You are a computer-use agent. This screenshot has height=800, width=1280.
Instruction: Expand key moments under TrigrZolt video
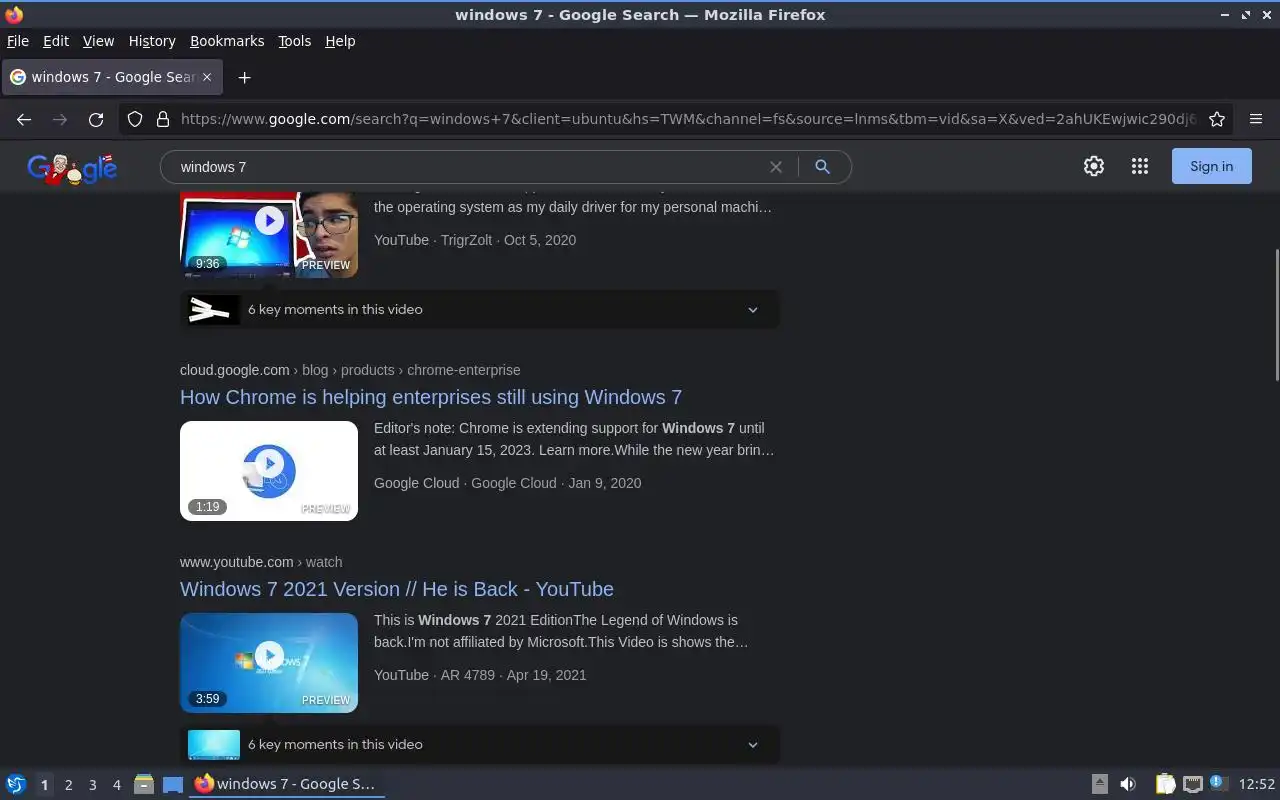point(480,310)
